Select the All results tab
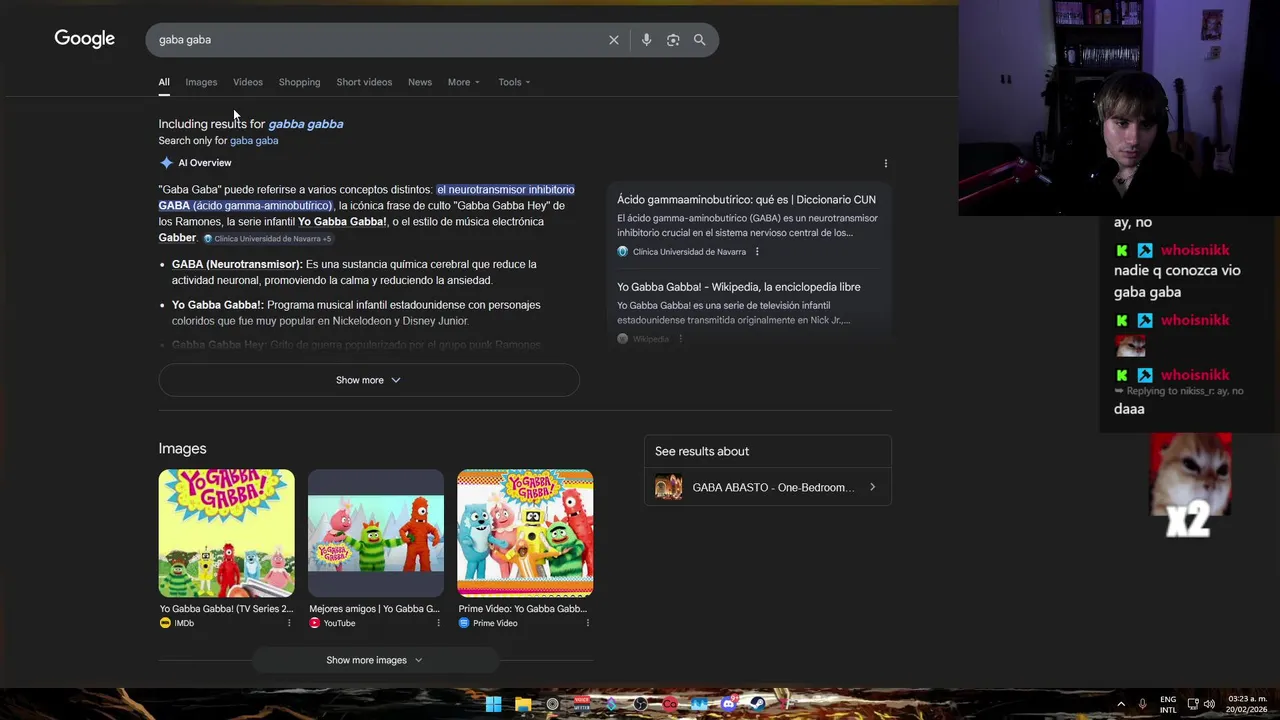The height and width of the screenshot is (720, 1280). pyautogui.click(x=164, y=82)
